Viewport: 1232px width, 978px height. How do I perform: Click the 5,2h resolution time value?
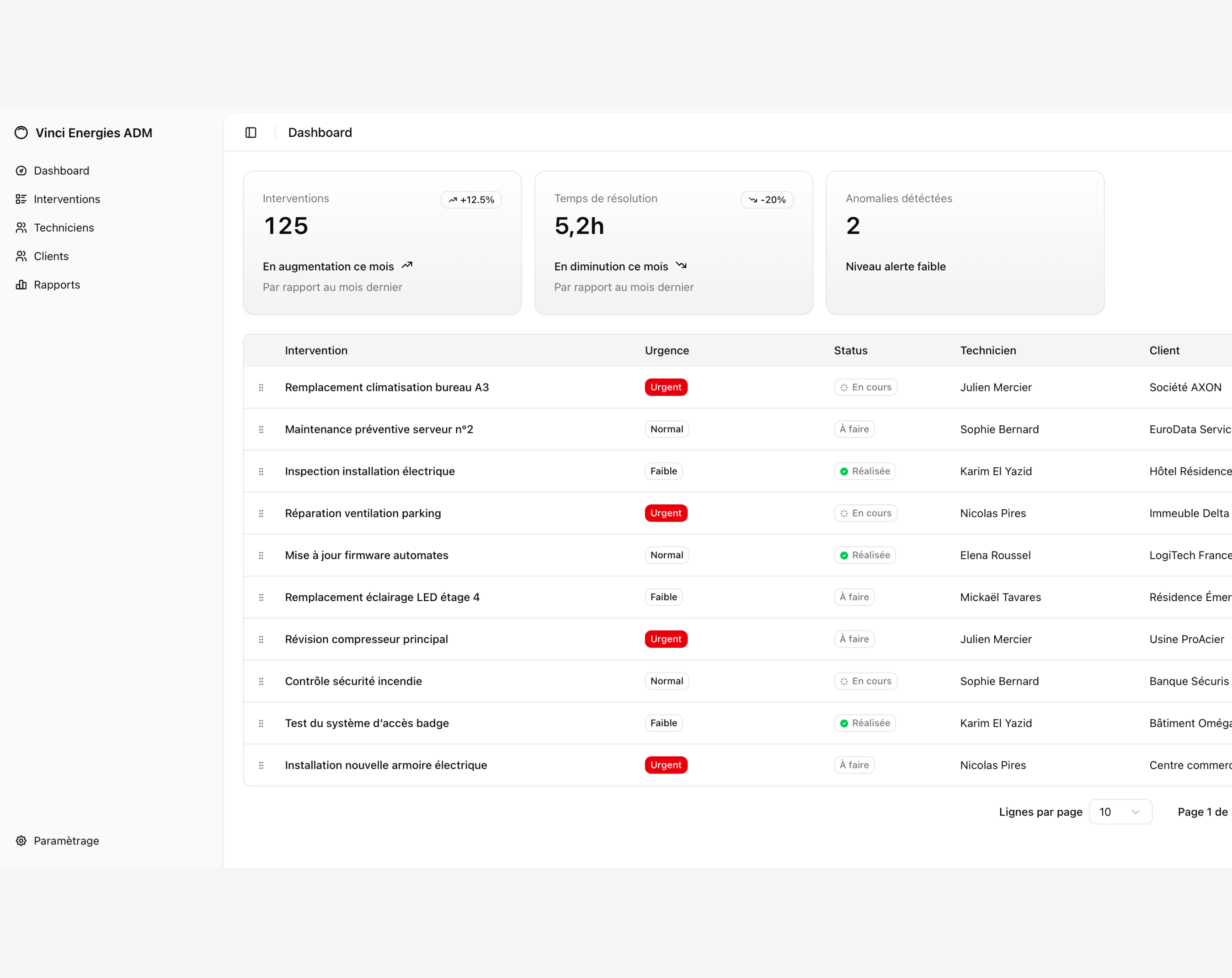(x=580, y=226)
